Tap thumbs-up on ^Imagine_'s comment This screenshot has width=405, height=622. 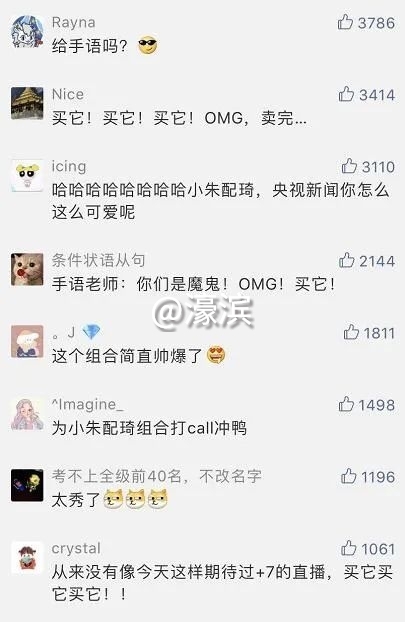[x=346, y=405]
